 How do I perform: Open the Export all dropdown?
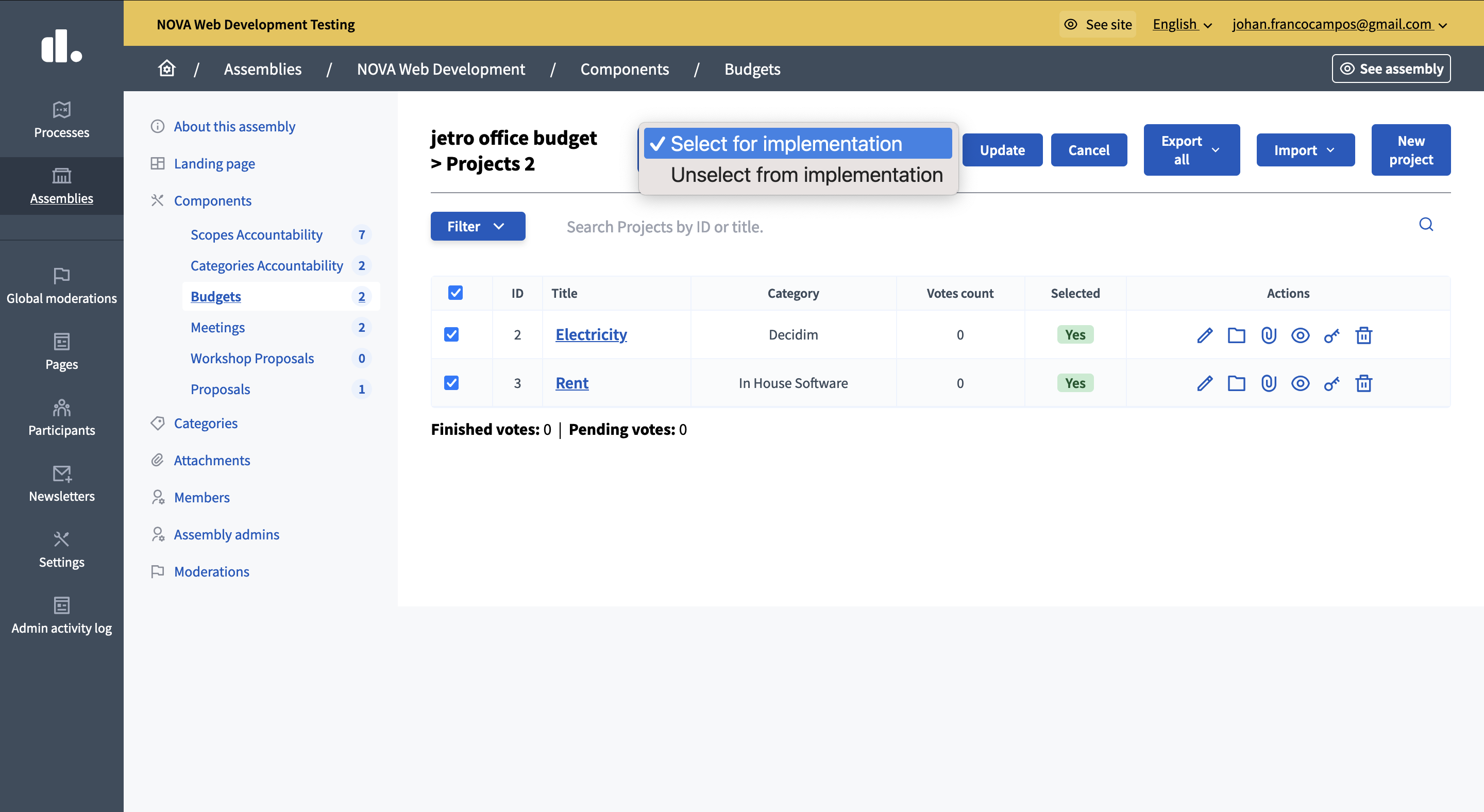click(x=1191, y=150)
